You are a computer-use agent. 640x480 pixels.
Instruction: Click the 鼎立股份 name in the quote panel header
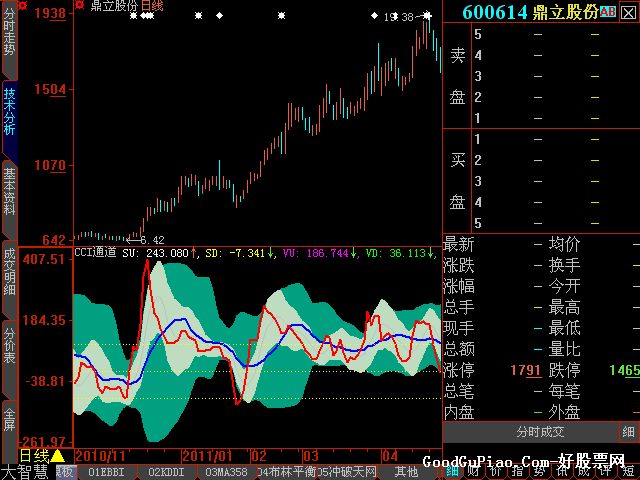click(x=566, y=12)
